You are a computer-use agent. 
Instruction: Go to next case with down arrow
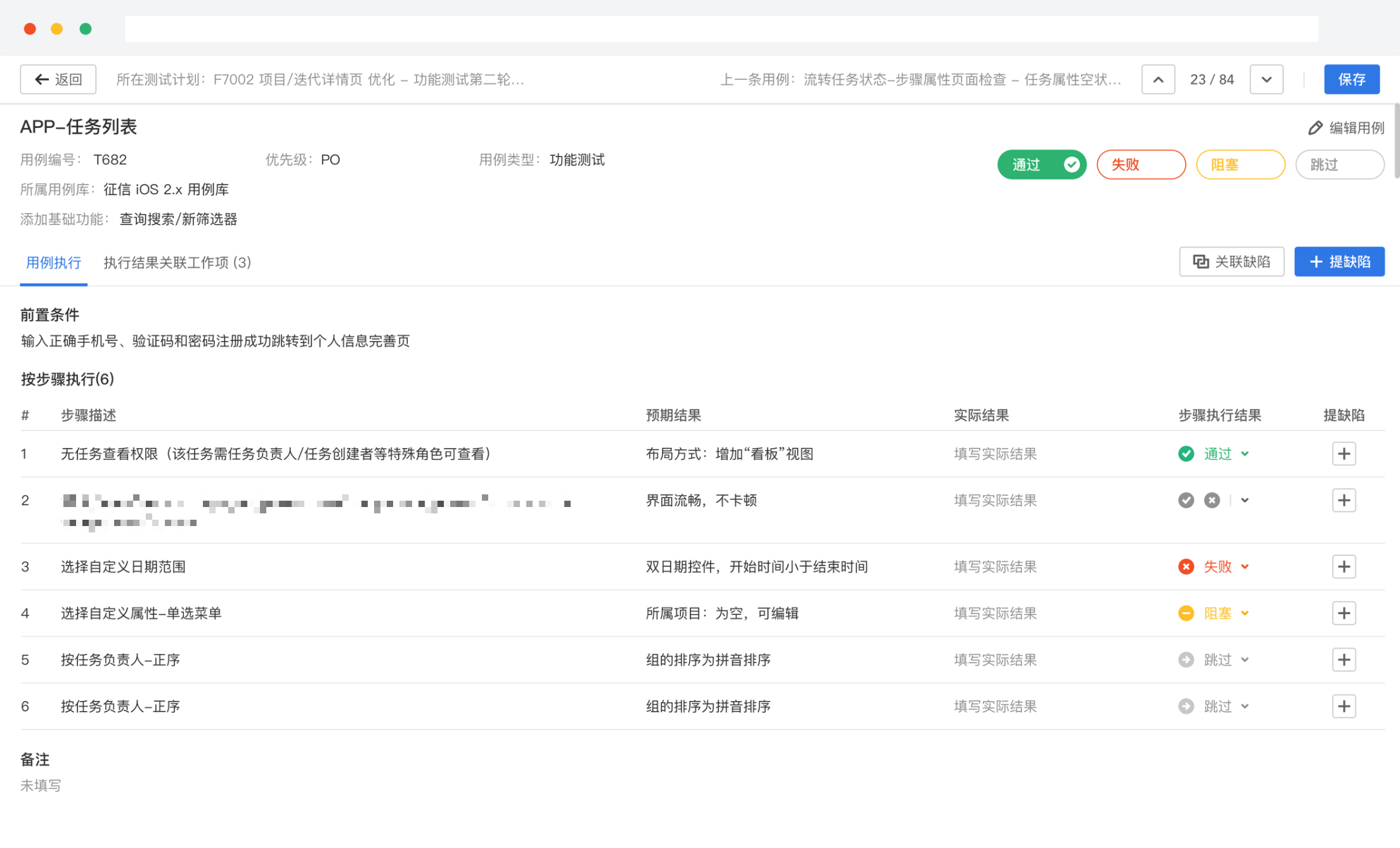coord(1266,79)
